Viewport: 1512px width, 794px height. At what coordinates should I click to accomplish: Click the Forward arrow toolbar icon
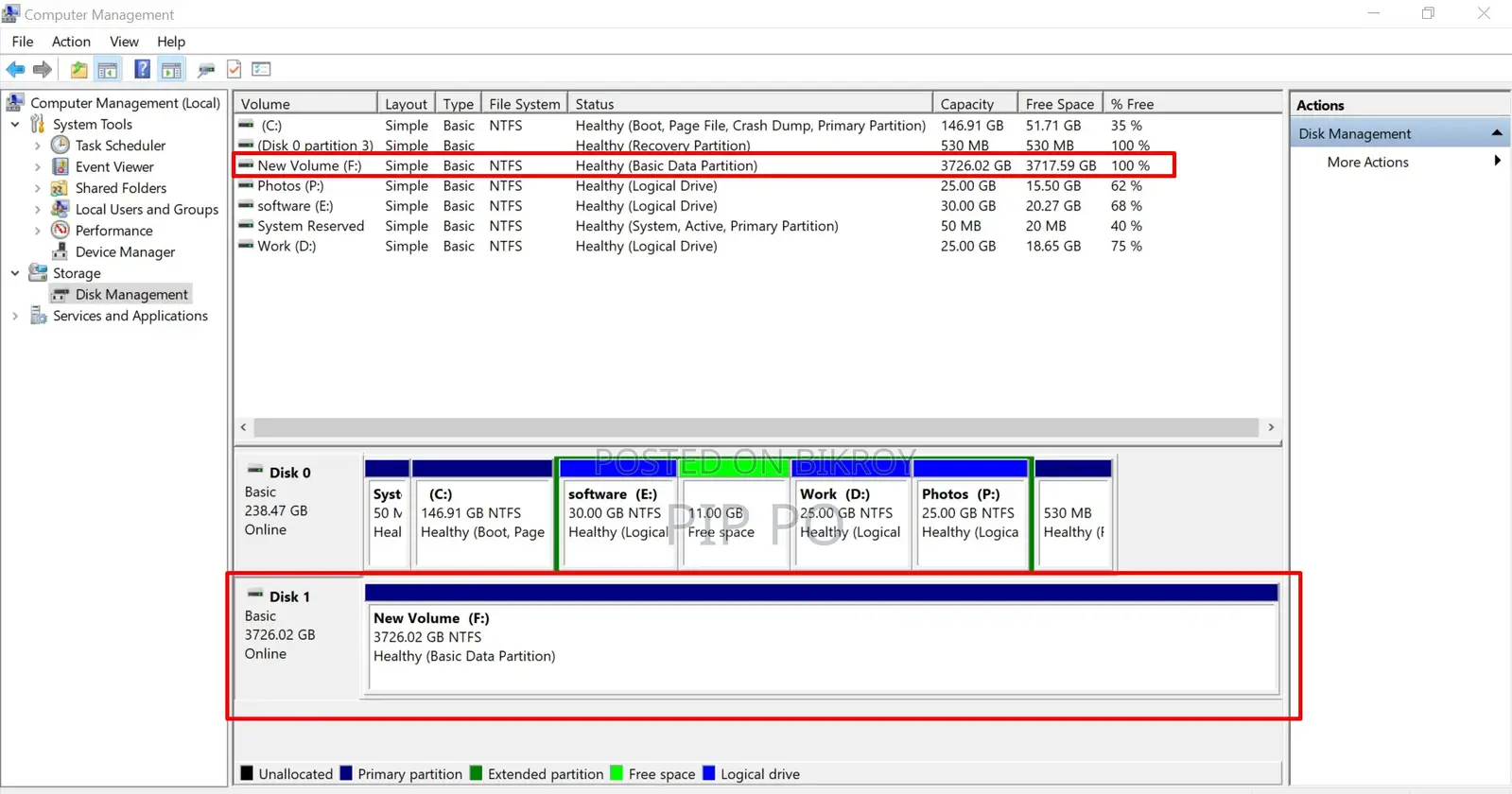click(43, 69)
